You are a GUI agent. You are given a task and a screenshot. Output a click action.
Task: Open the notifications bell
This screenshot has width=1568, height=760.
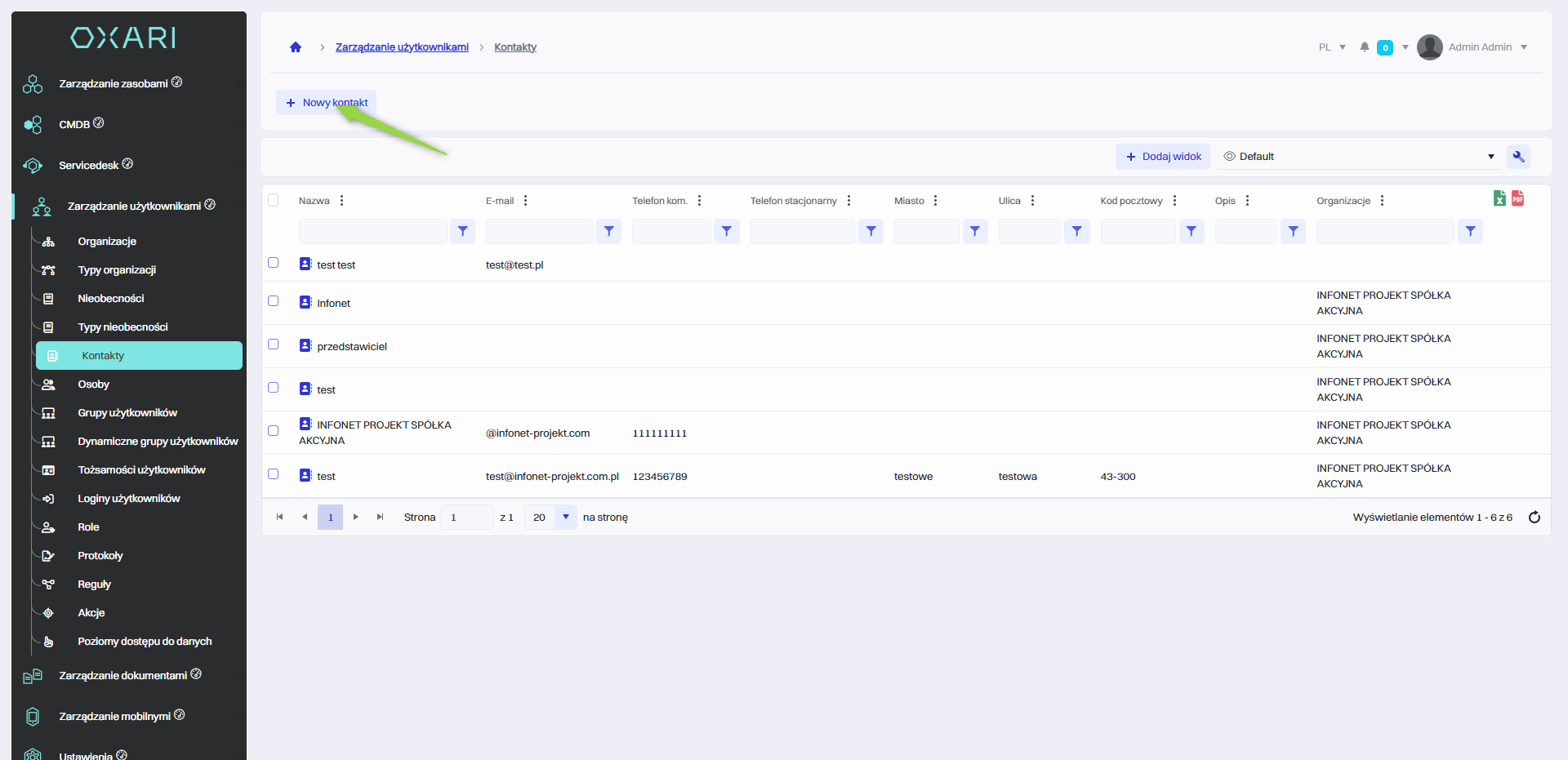1364,47
